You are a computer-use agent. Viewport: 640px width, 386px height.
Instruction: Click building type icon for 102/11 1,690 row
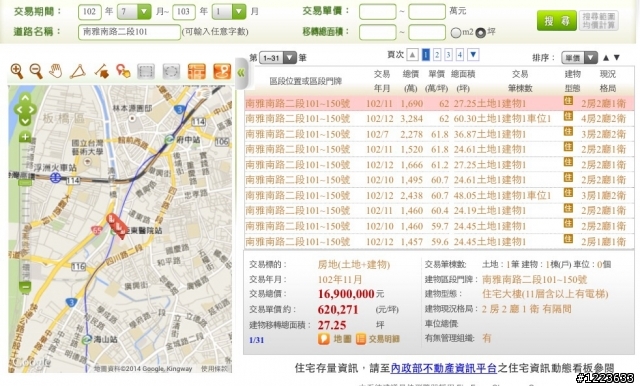coord(568,101)
